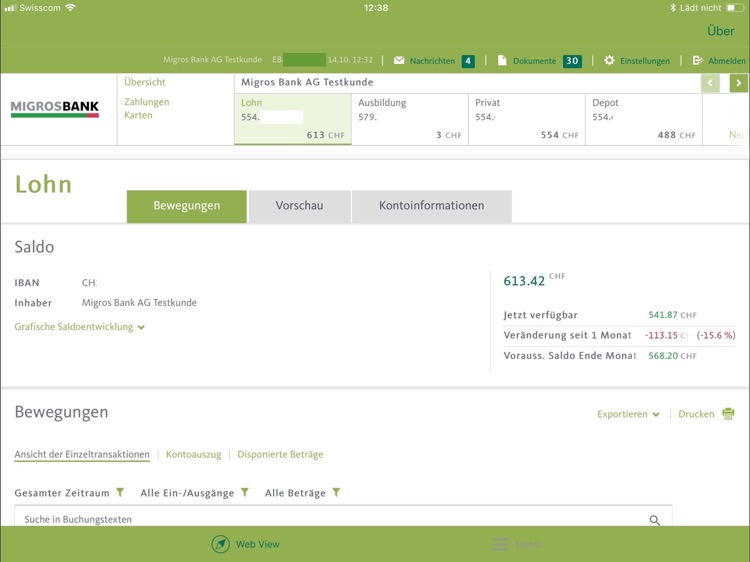The width and height of the screenshot is (750, 562).
Task: Click customer heading Migros Bank AG Testkunde
Action: (x=307, y=82)
